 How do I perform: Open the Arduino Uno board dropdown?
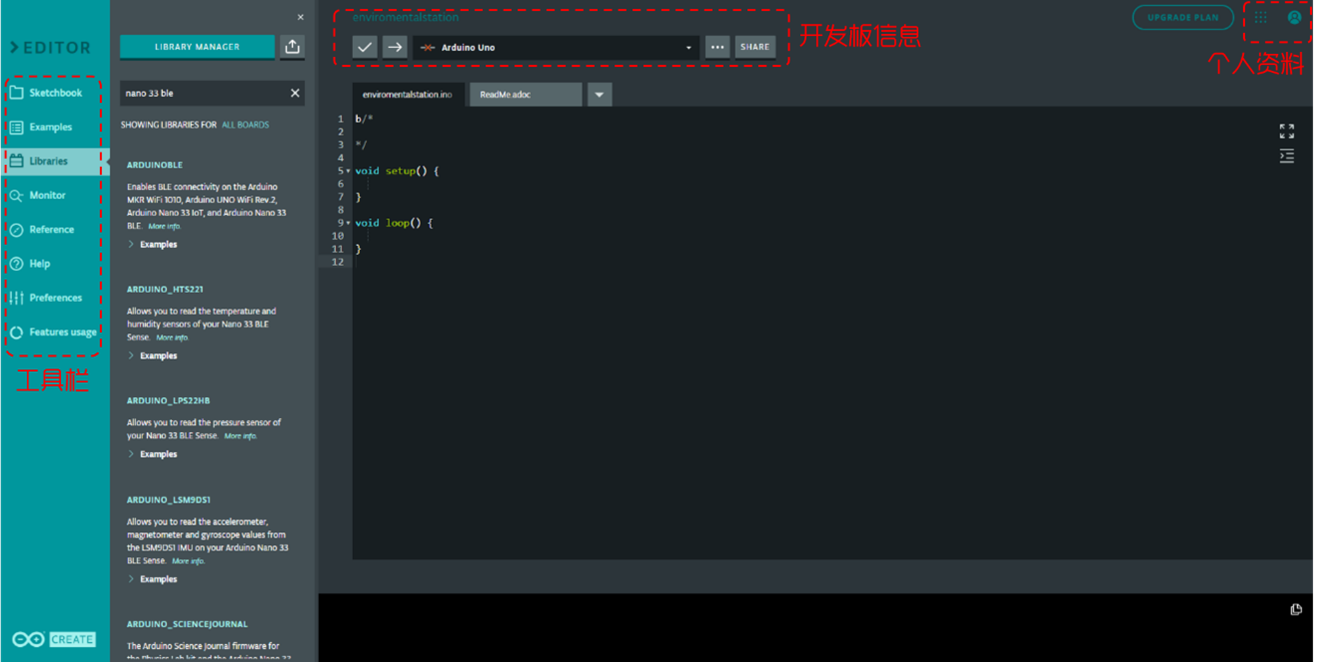[x=556, y=47]
